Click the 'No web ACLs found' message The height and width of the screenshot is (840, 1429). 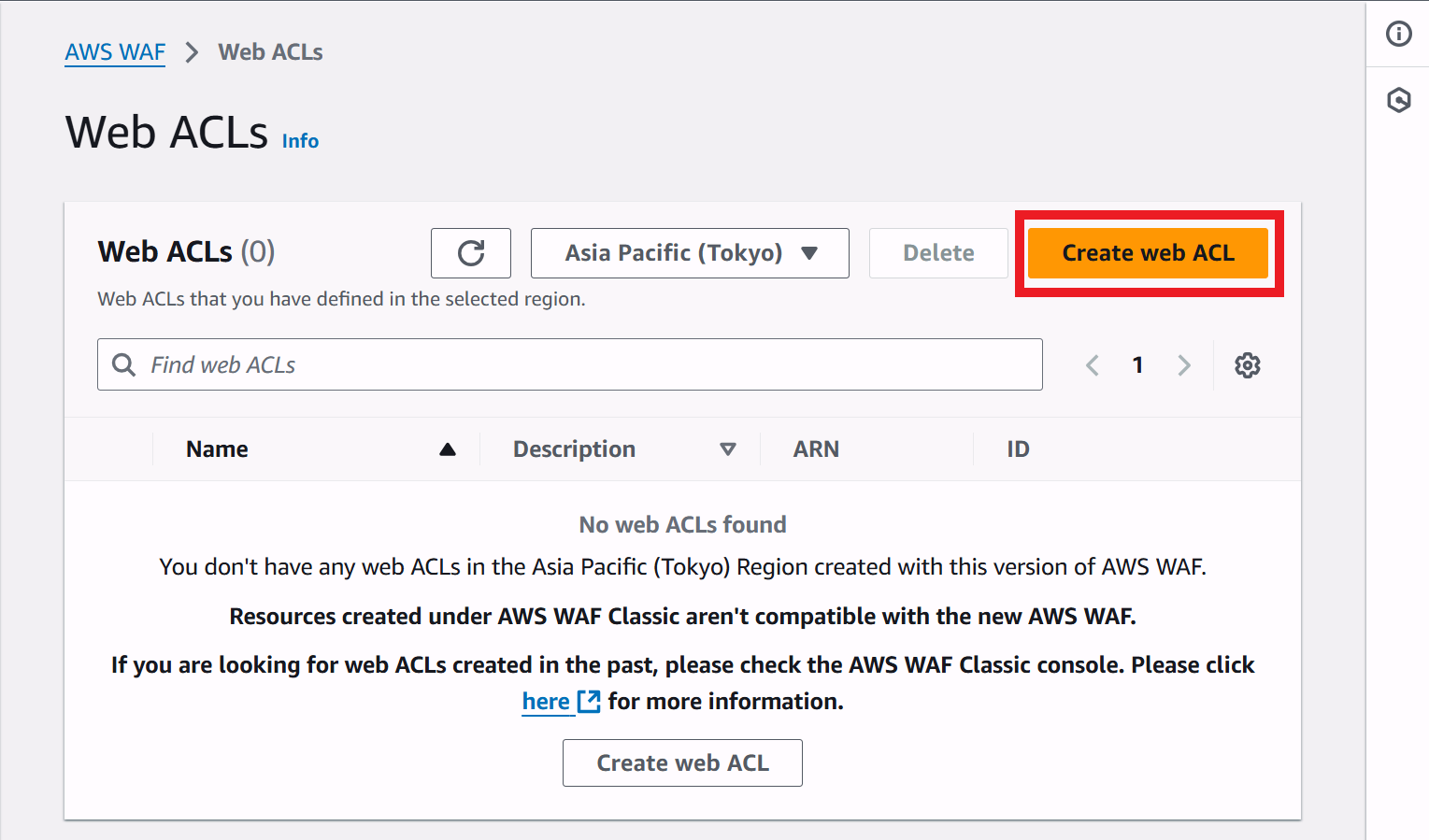click(x=682, y=525)
